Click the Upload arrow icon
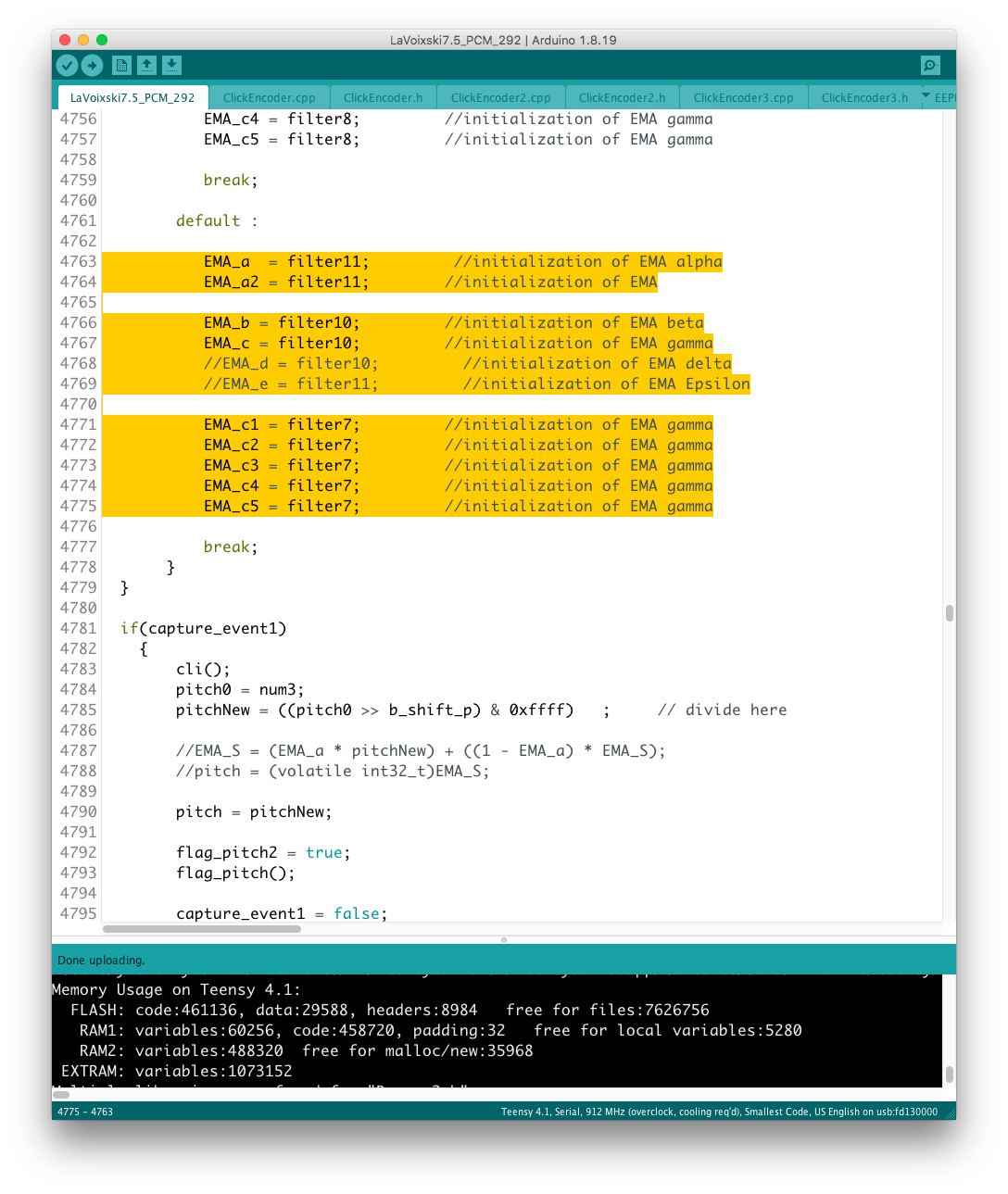Screen dimensions: 1008x1194 click(92, 65)
